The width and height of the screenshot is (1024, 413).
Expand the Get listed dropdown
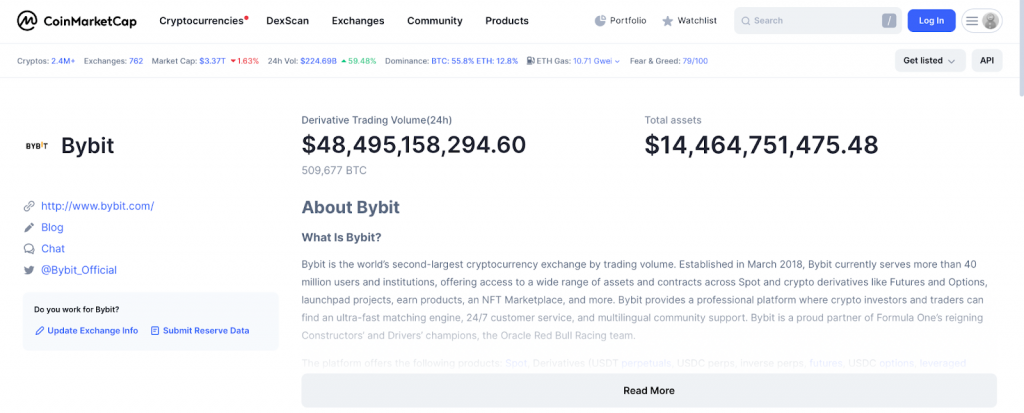point(929,61)
